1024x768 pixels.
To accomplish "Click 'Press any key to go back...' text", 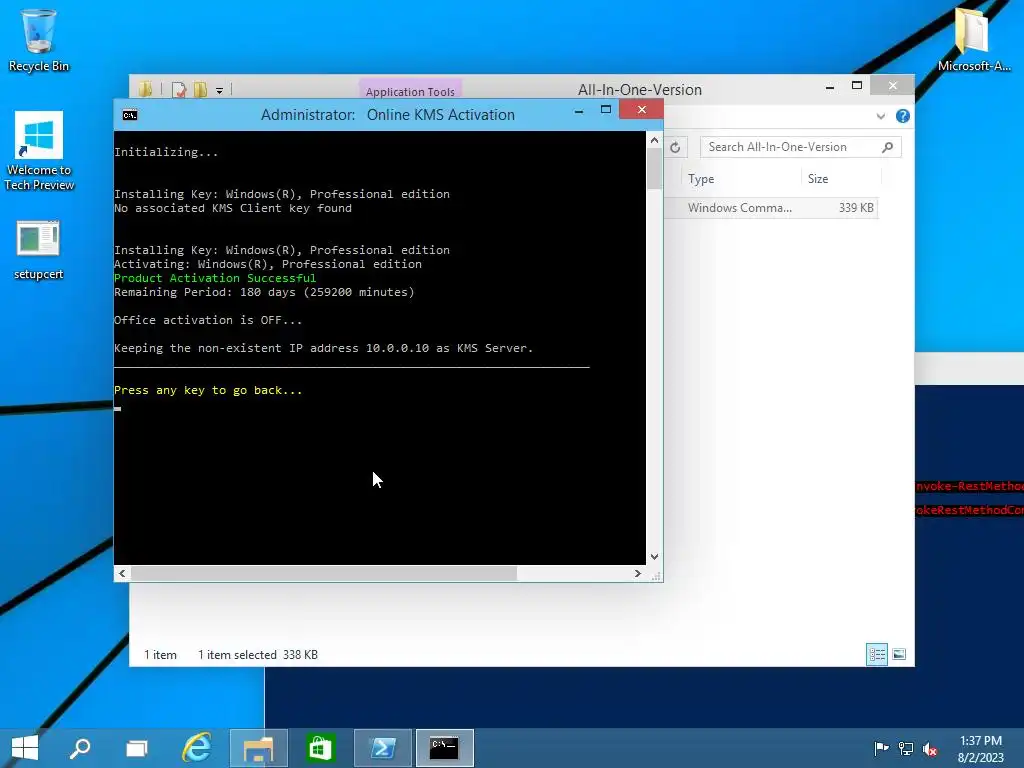I will 208,391.
